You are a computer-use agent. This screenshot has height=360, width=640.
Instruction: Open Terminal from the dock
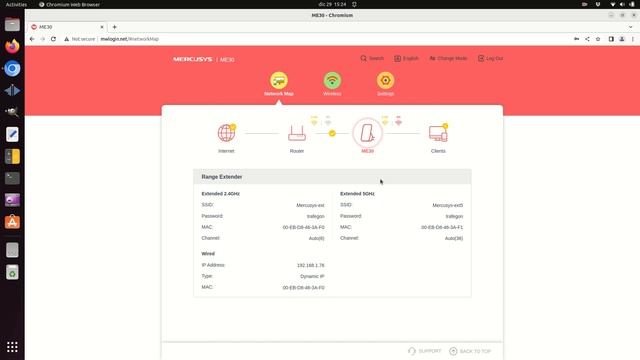point(12,178)
